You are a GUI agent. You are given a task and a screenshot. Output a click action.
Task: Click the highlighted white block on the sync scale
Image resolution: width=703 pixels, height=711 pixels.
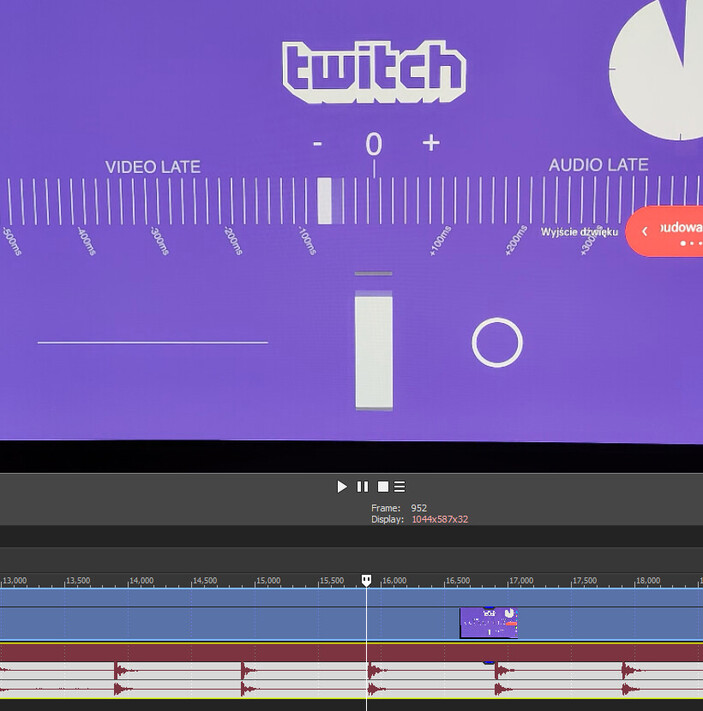click(x=325, y=201)
